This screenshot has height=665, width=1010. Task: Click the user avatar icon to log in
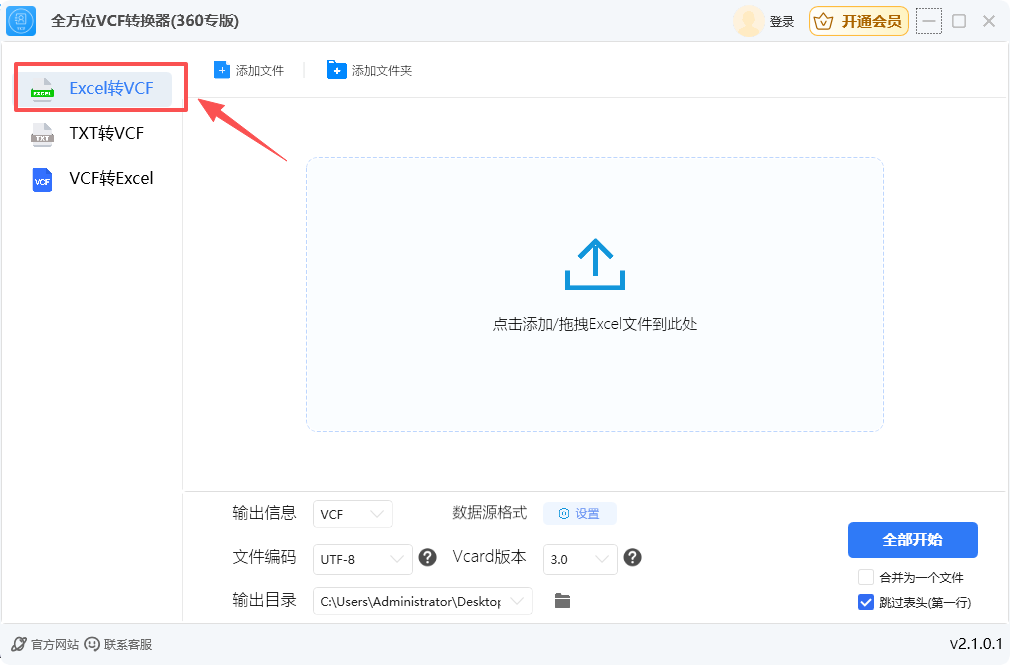tap(748, 21)
